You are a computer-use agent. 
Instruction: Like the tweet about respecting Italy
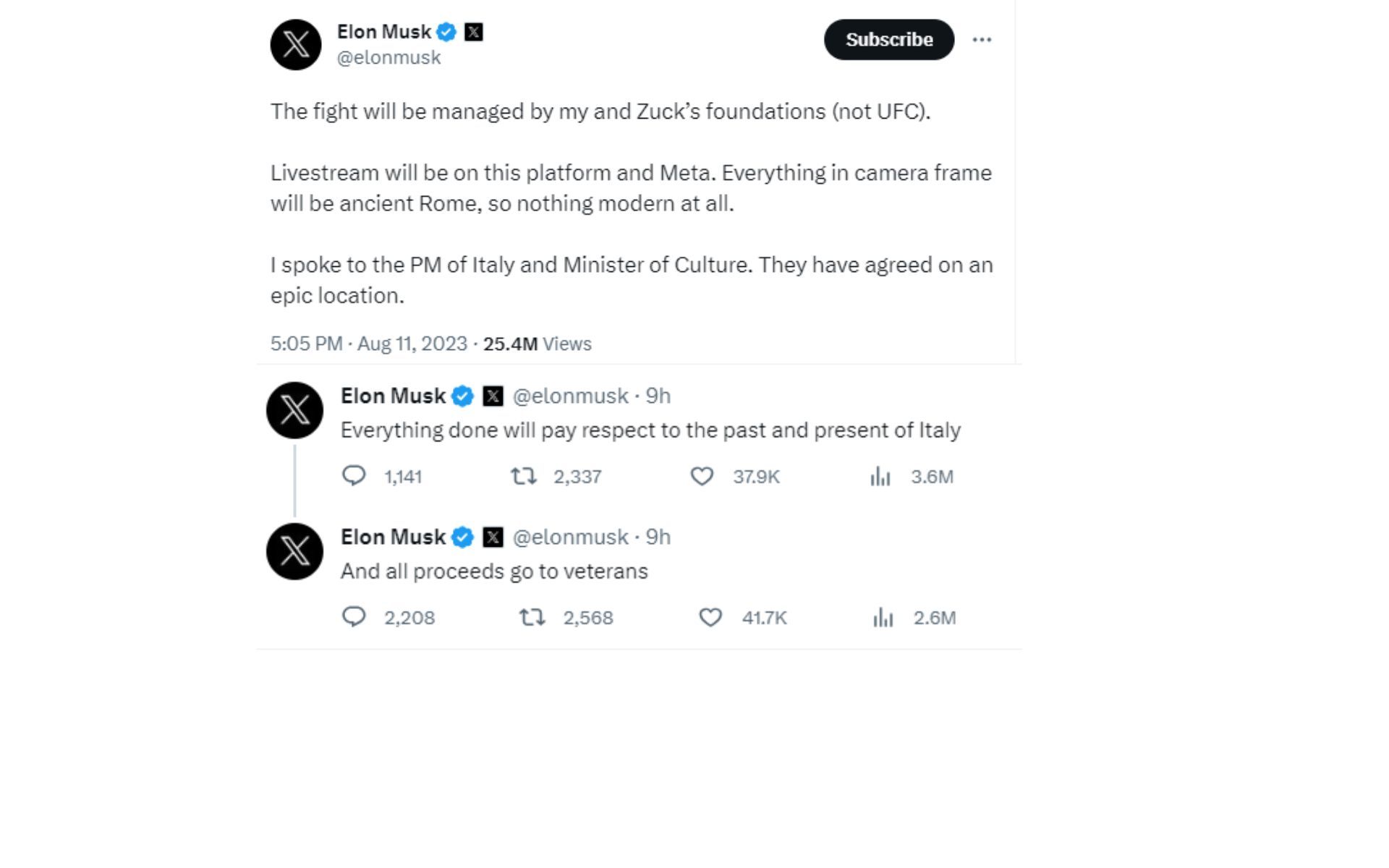[702, 476]
